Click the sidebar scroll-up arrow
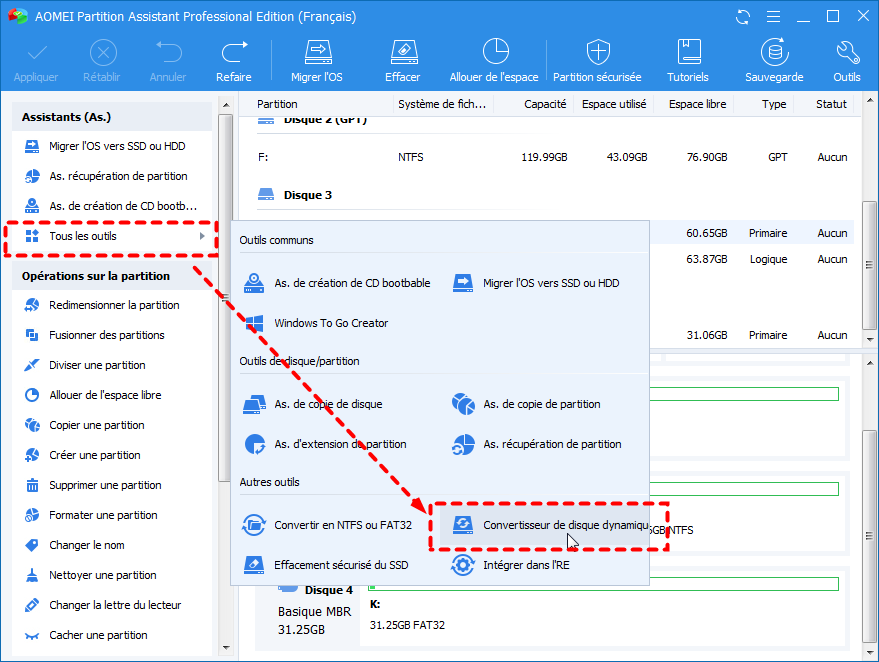Viewport: 879px width, 662px height. pyautogui.click(x=226, y=105)
